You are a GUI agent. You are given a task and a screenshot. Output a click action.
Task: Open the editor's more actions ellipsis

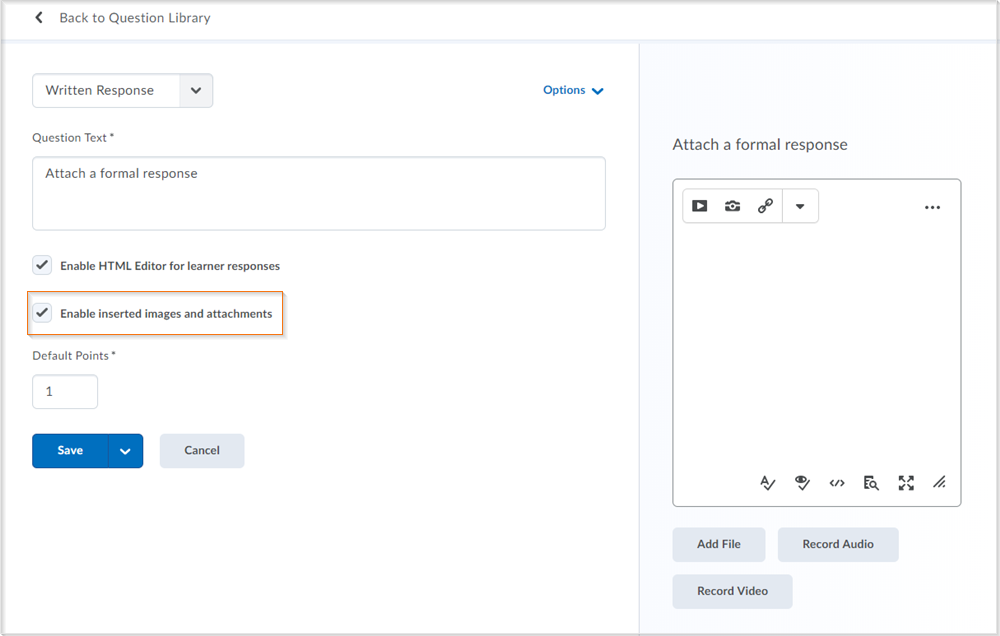[932, 207]
